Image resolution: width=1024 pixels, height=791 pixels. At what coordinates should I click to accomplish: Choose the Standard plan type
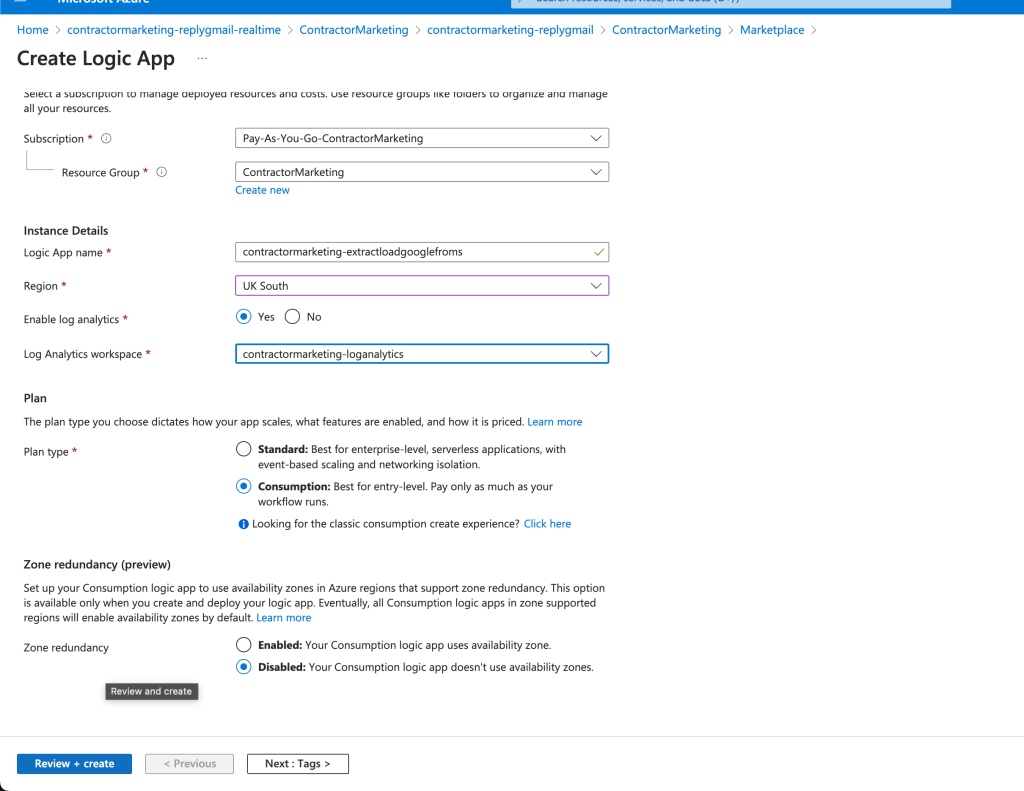(x=244, y=449)
